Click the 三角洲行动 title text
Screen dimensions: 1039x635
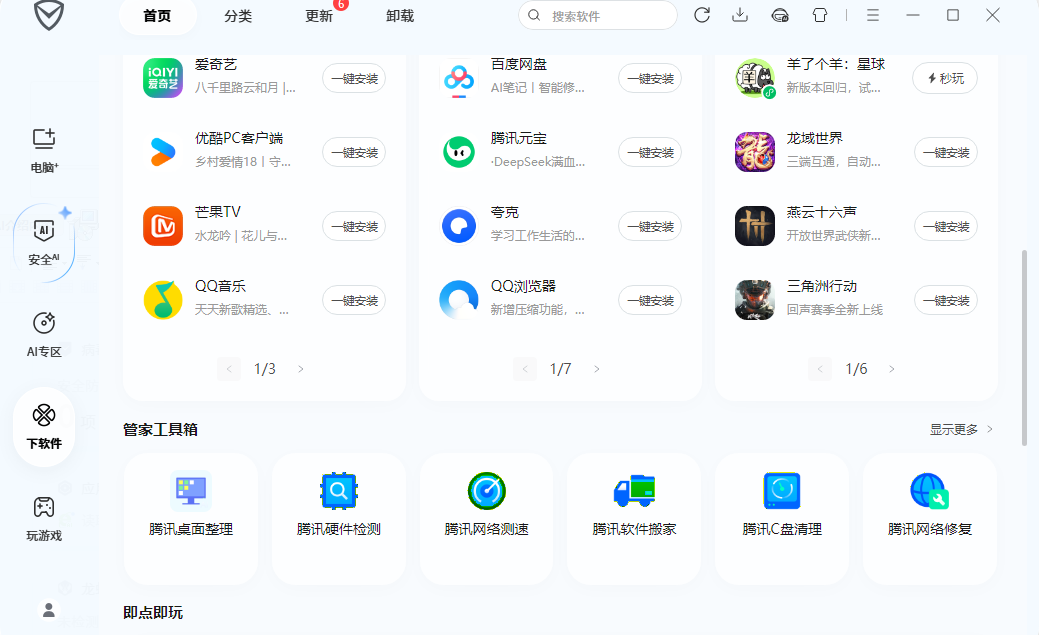click(822, 286)
